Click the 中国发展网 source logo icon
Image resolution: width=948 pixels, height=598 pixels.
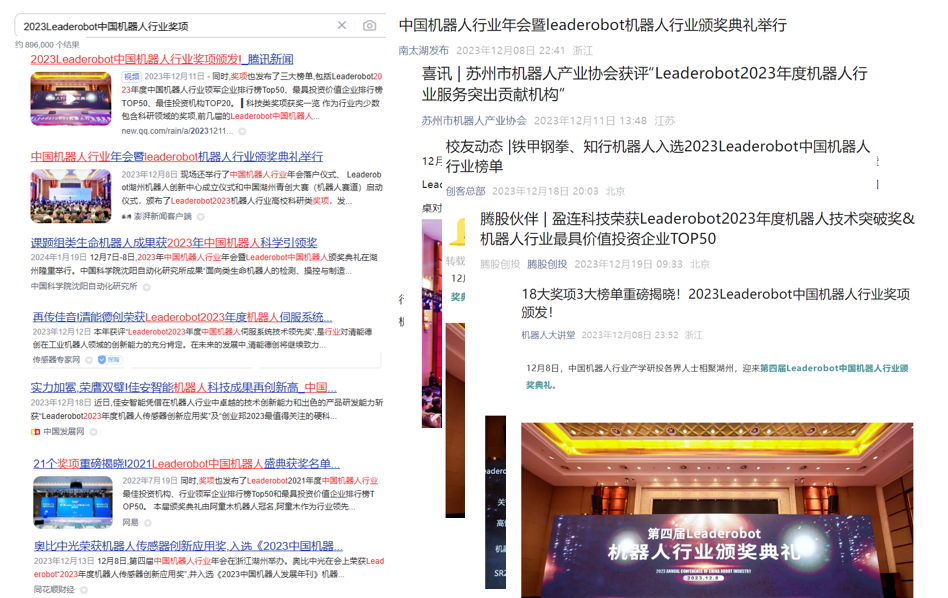pyautogui.click(x=36, y=432)
